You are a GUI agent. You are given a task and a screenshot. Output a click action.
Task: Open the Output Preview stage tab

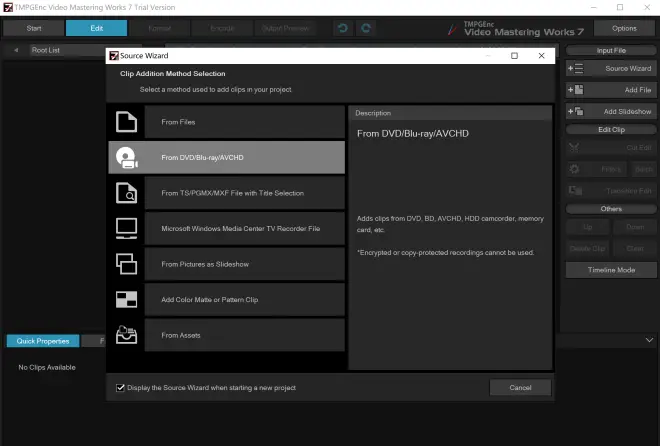point(285,28)
